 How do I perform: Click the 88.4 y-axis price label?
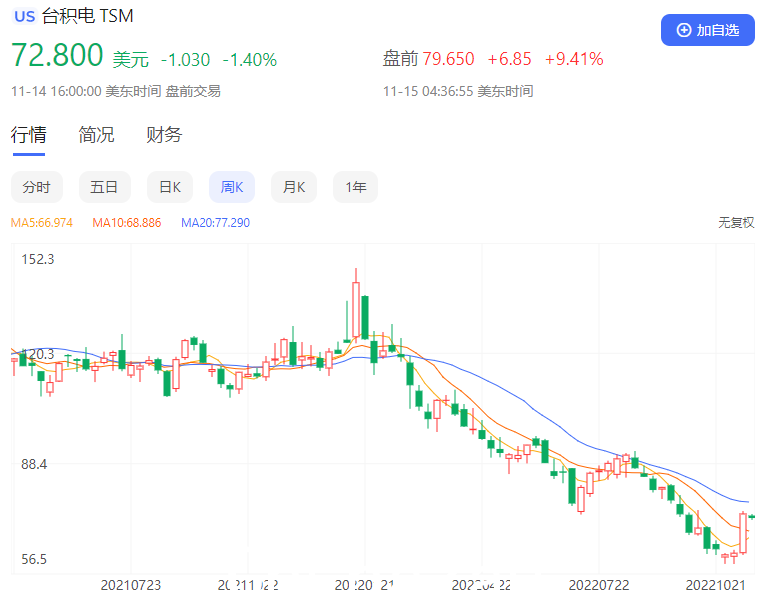(x=34, y=464)
